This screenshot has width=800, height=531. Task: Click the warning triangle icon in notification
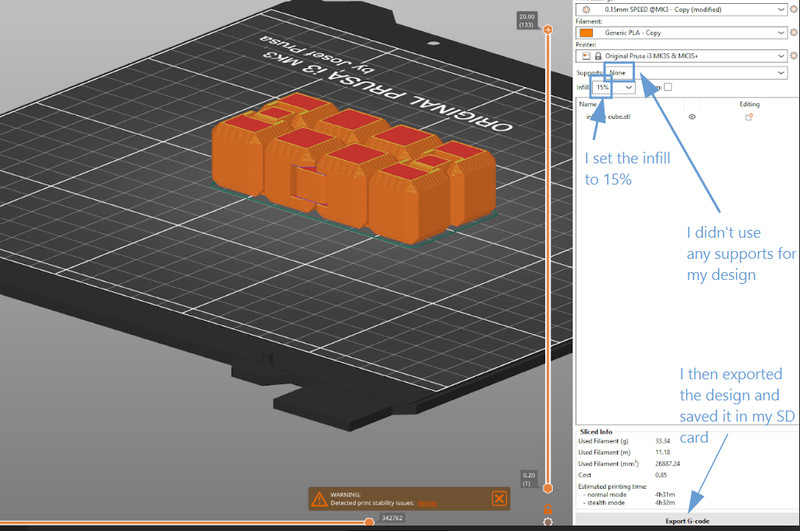pyautogui.click(x=319, y=499)
